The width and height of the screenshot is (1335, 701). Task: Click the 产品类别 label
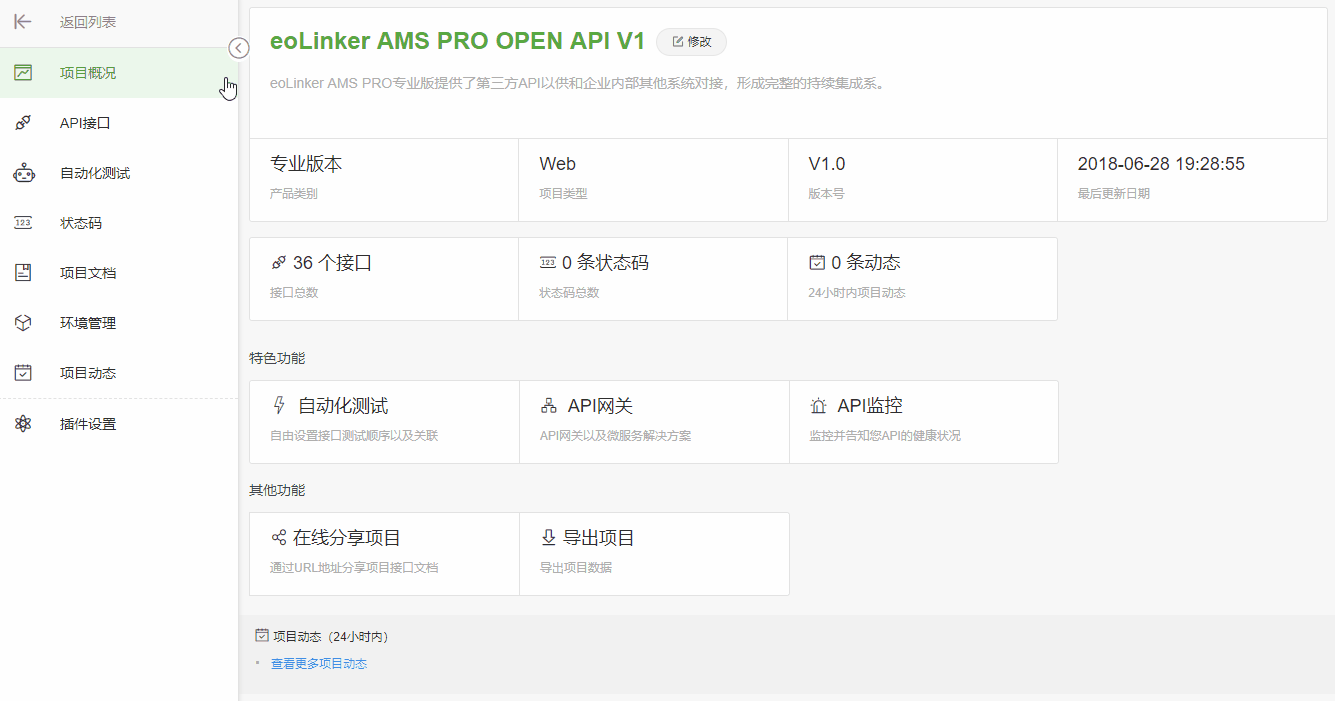[294, 194]
